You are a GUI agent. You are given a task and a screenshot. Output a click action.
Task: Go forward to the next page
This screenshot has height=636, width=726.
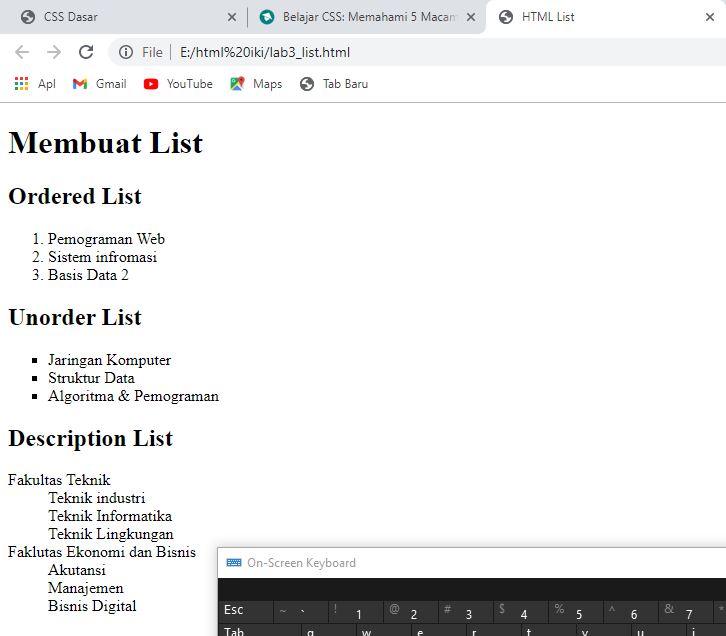(x=54, y=52)
